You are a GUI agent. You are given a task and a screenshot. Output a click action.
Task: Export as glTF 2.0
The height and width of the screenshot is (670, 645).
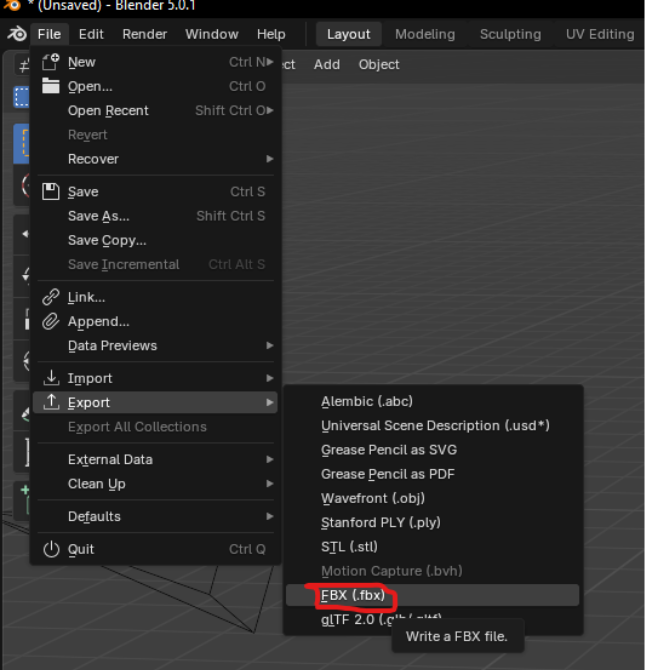433,619
